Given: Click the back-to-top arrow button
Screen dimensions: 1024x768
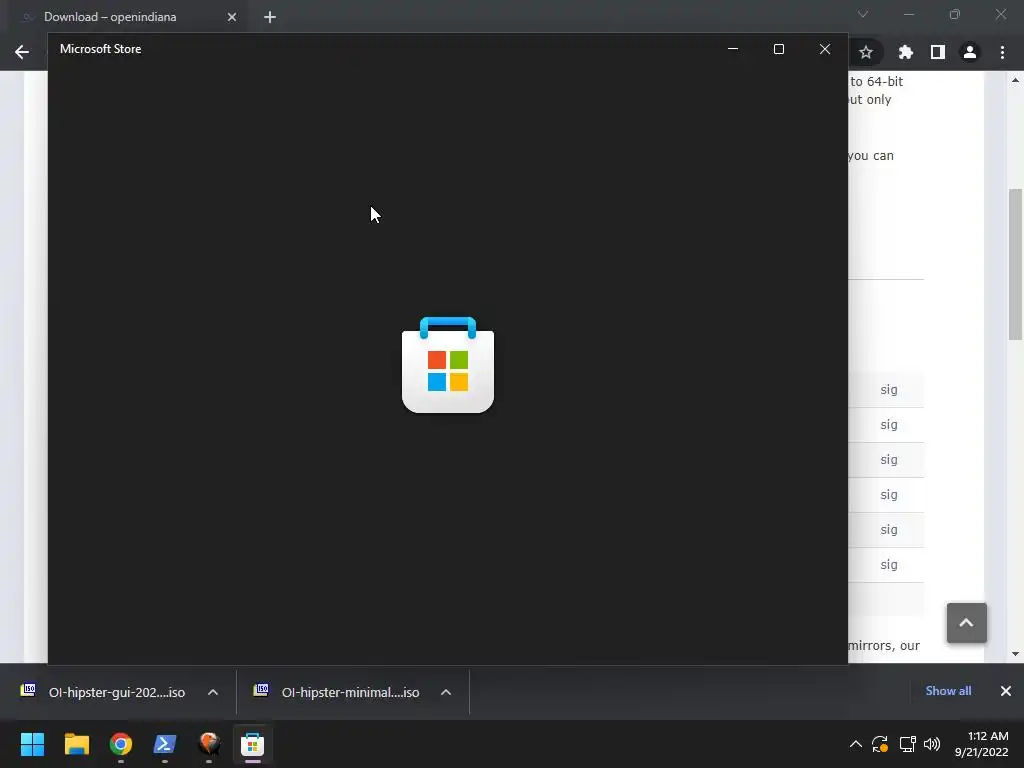Looking at the screenshot, I should pos(967,623).
